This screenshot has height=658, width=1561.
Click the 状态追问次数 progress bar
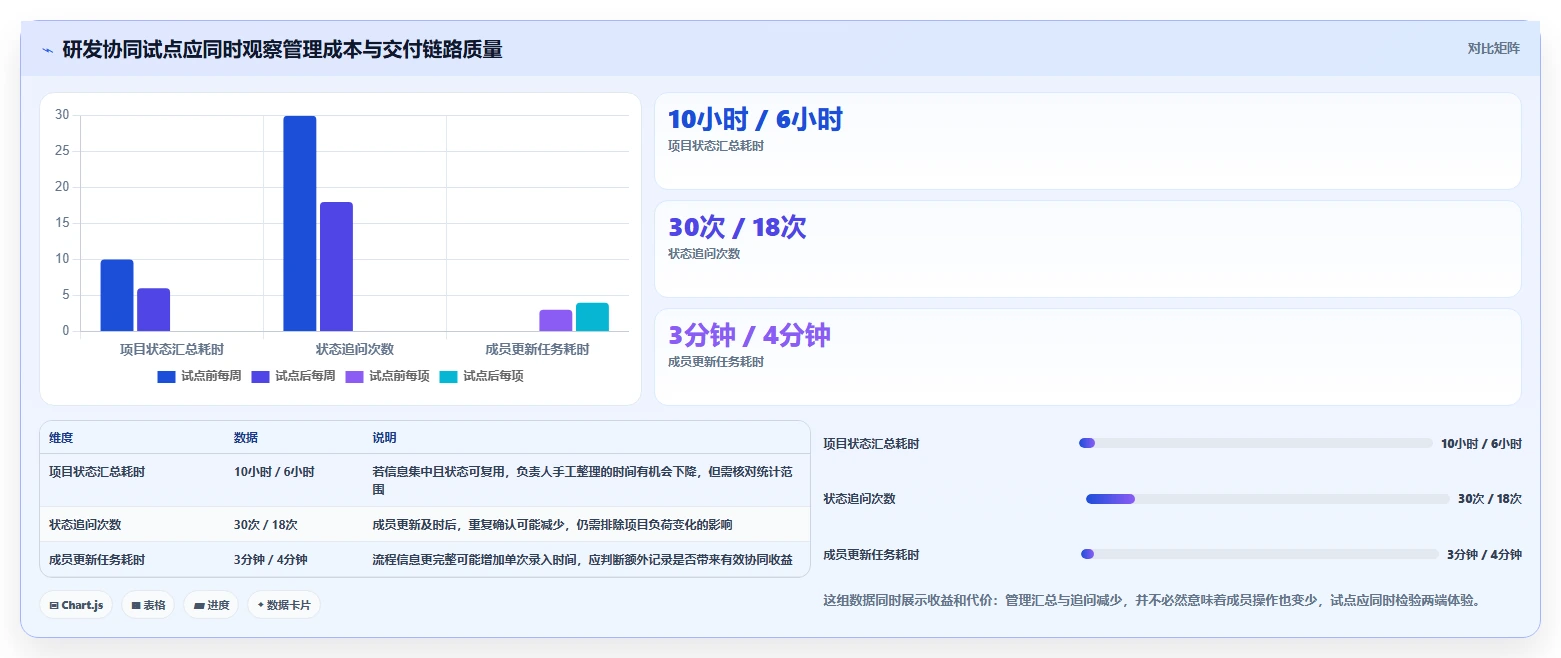(1268, 499)
